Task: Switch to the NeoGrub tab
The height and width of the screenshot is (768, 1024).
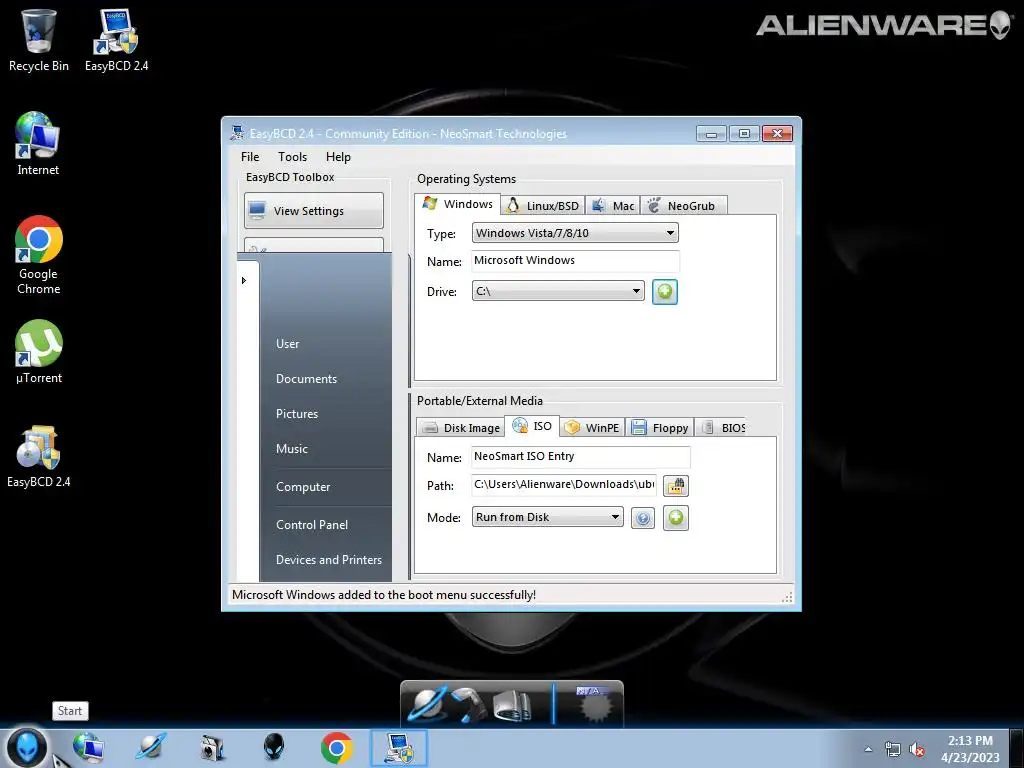Action: tap(683, 206)
